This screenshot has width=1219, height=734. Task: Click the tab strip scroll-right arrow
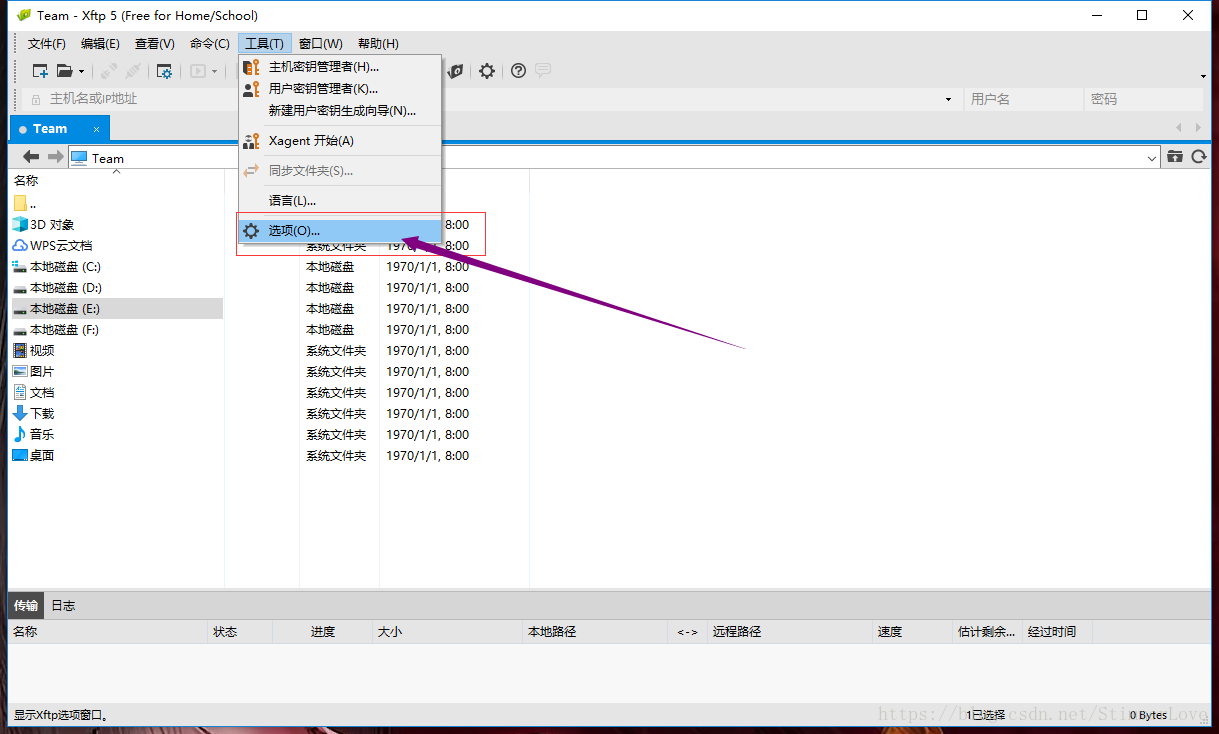[x=1199, y=128]
